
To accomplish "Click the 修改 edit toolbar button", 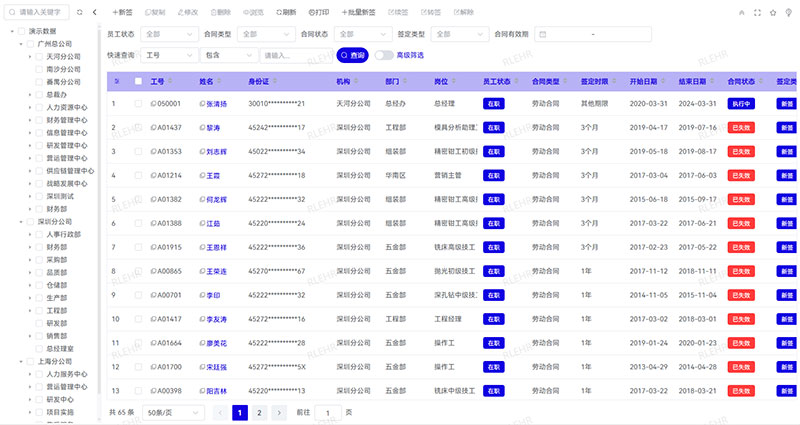I will click(x=188, y=12).
